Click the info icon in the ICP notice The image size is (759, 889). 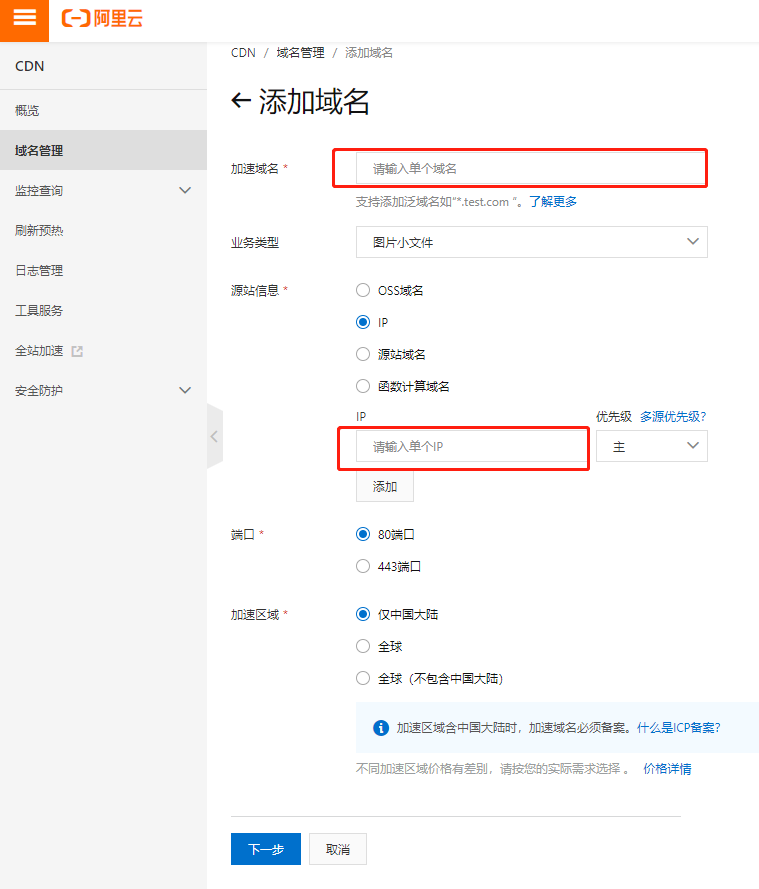coord(380,728)
